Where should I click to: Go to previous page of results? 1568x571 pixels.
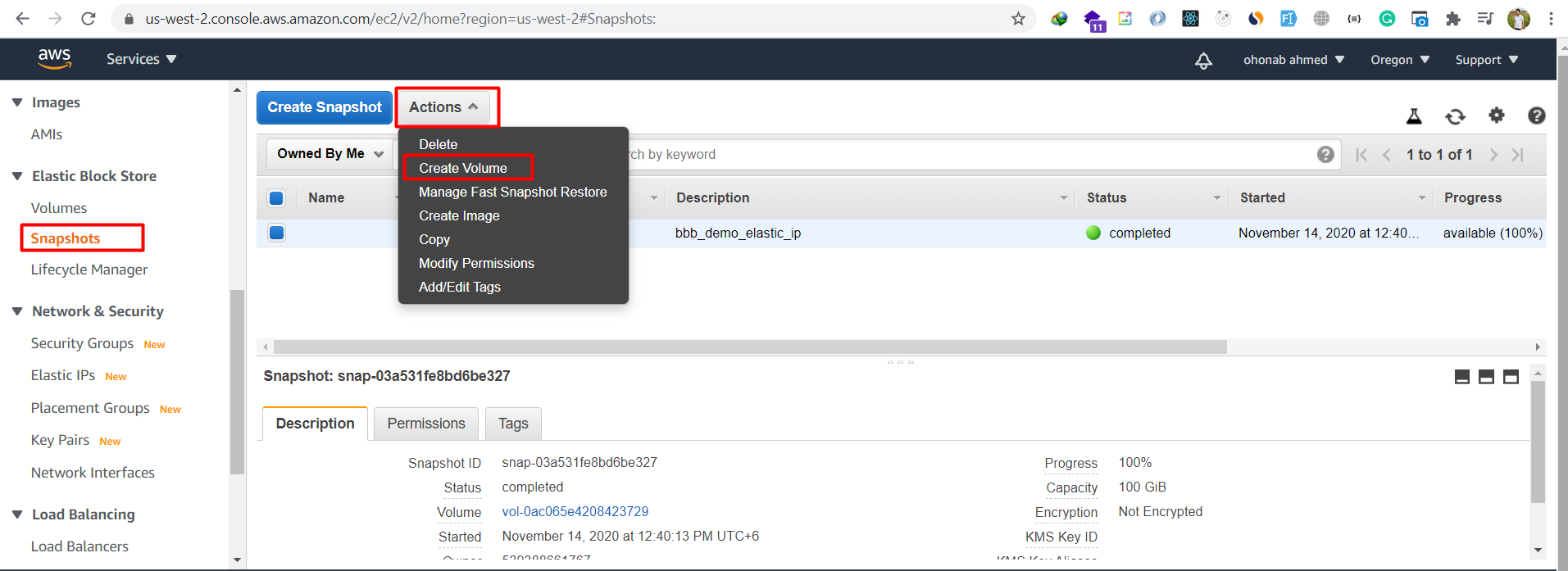point(1386,155)
